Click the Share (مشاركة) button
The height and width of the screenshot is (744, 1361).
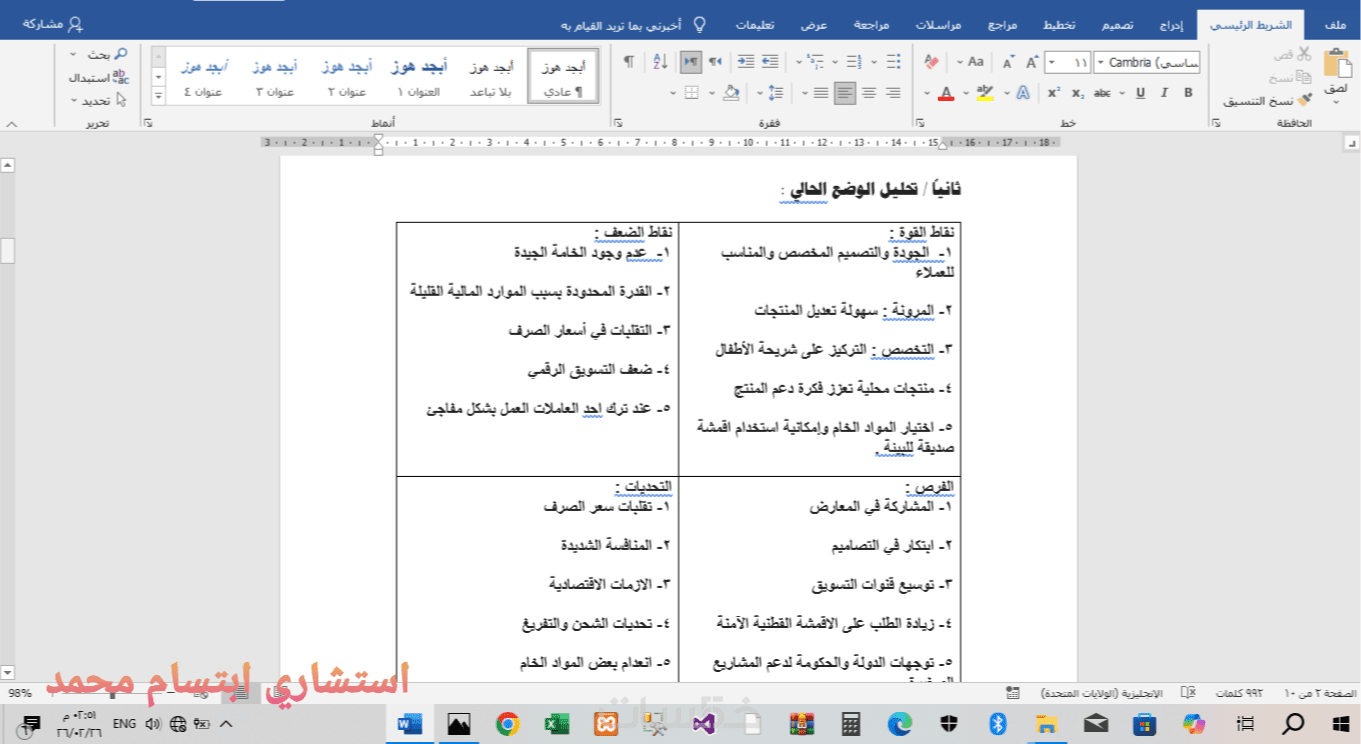pyautogui.click(x=53, y=24)
